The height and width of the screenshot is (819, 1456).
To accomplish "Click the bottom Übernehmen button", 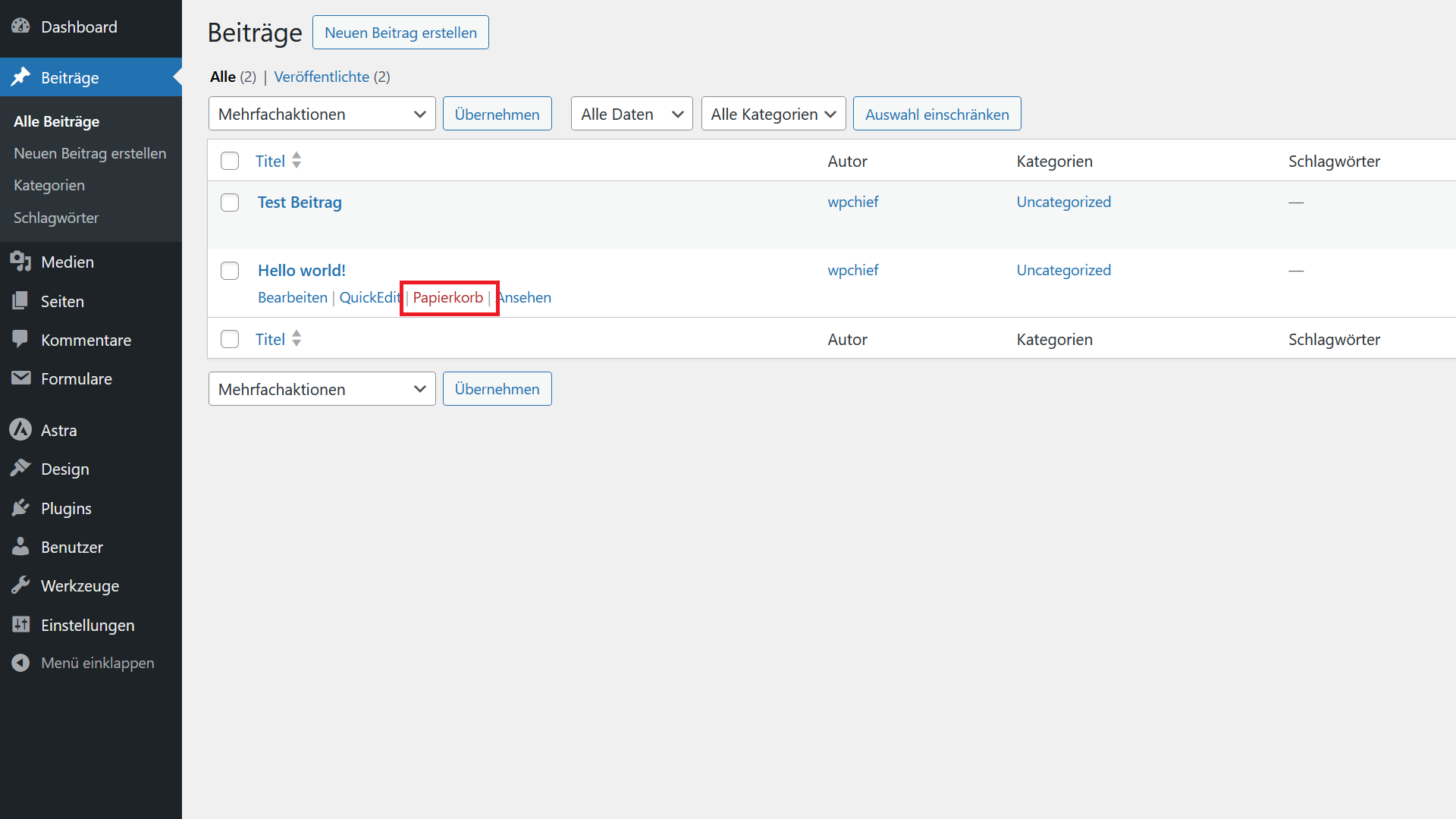I will pyautogui.click(x=497, y=389).
